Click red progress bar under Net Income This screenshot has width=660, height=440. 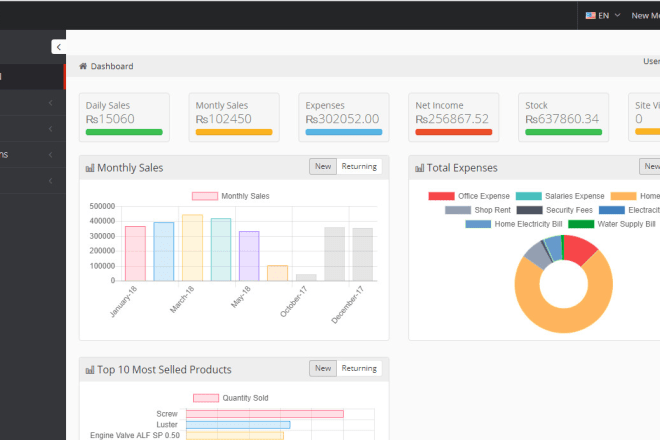tap(454, 132)
